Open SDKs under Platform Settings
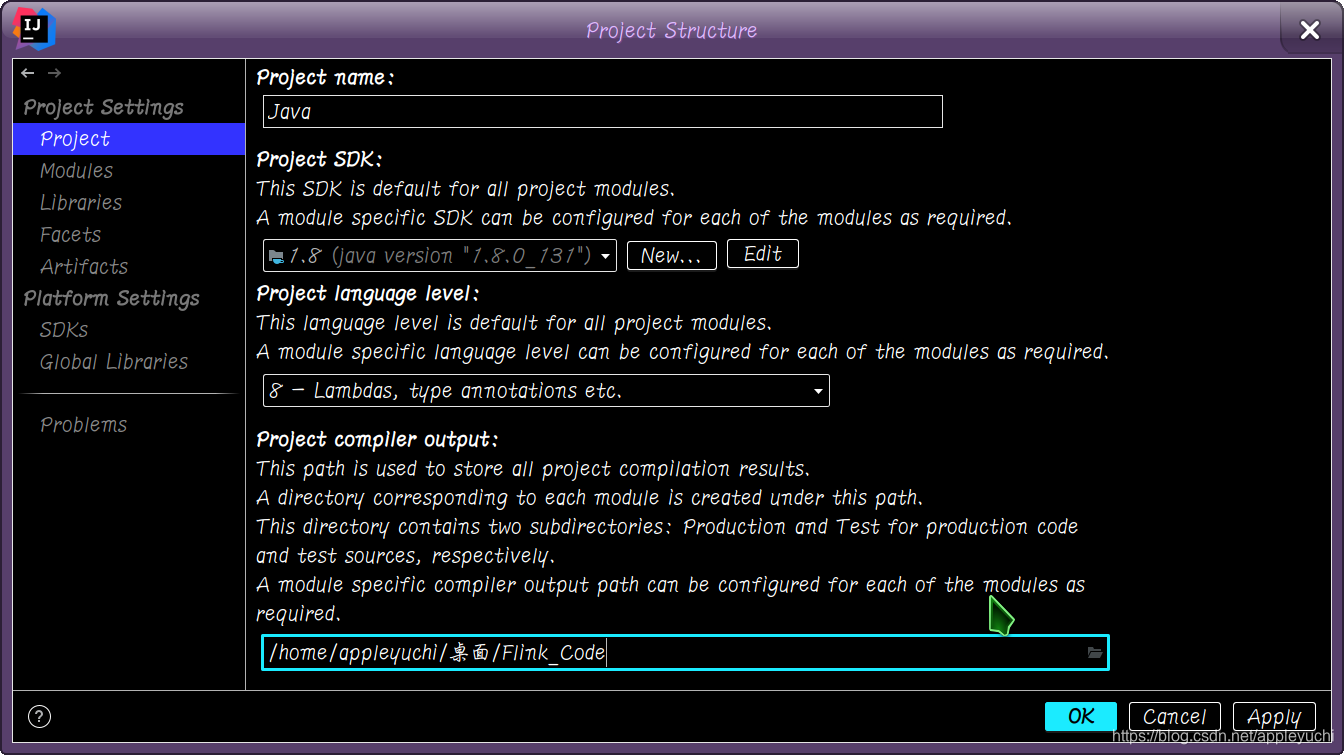 click(62, 330)
